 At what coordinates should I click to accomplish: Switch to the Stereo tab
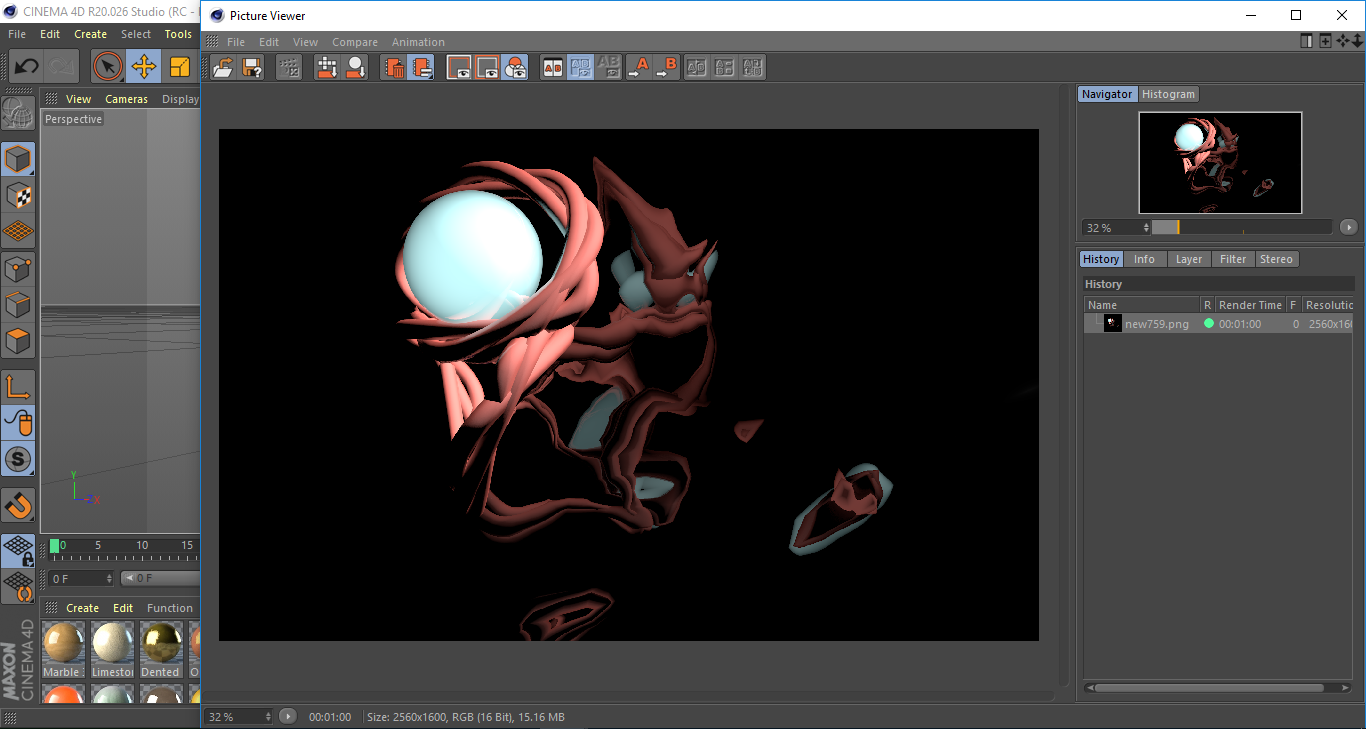(x=1276, y=259)
